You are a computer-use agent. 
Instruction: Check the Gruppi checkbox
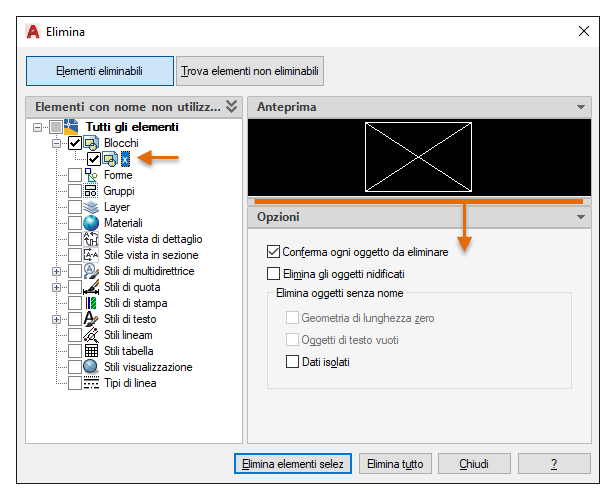pos(75,191)
